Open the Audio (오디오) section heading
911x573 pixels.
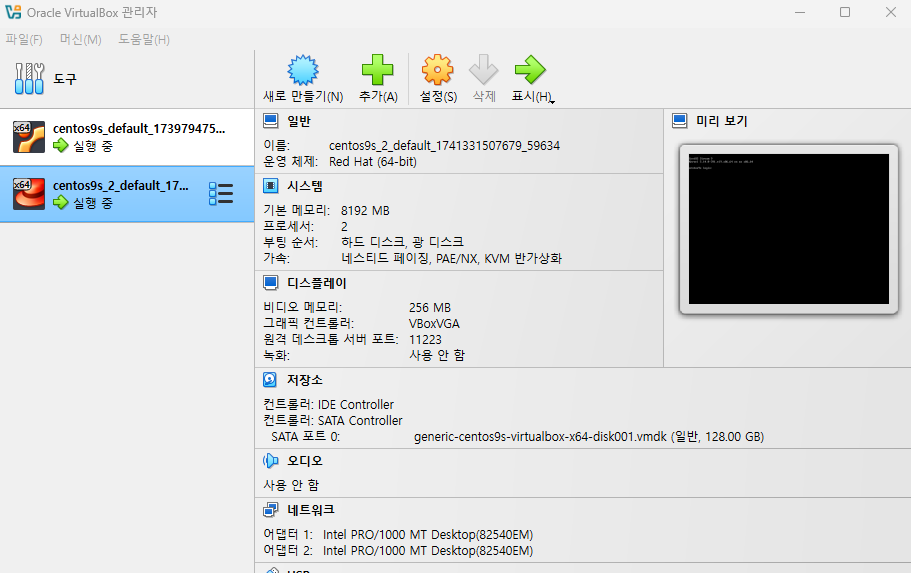point(305,461)
